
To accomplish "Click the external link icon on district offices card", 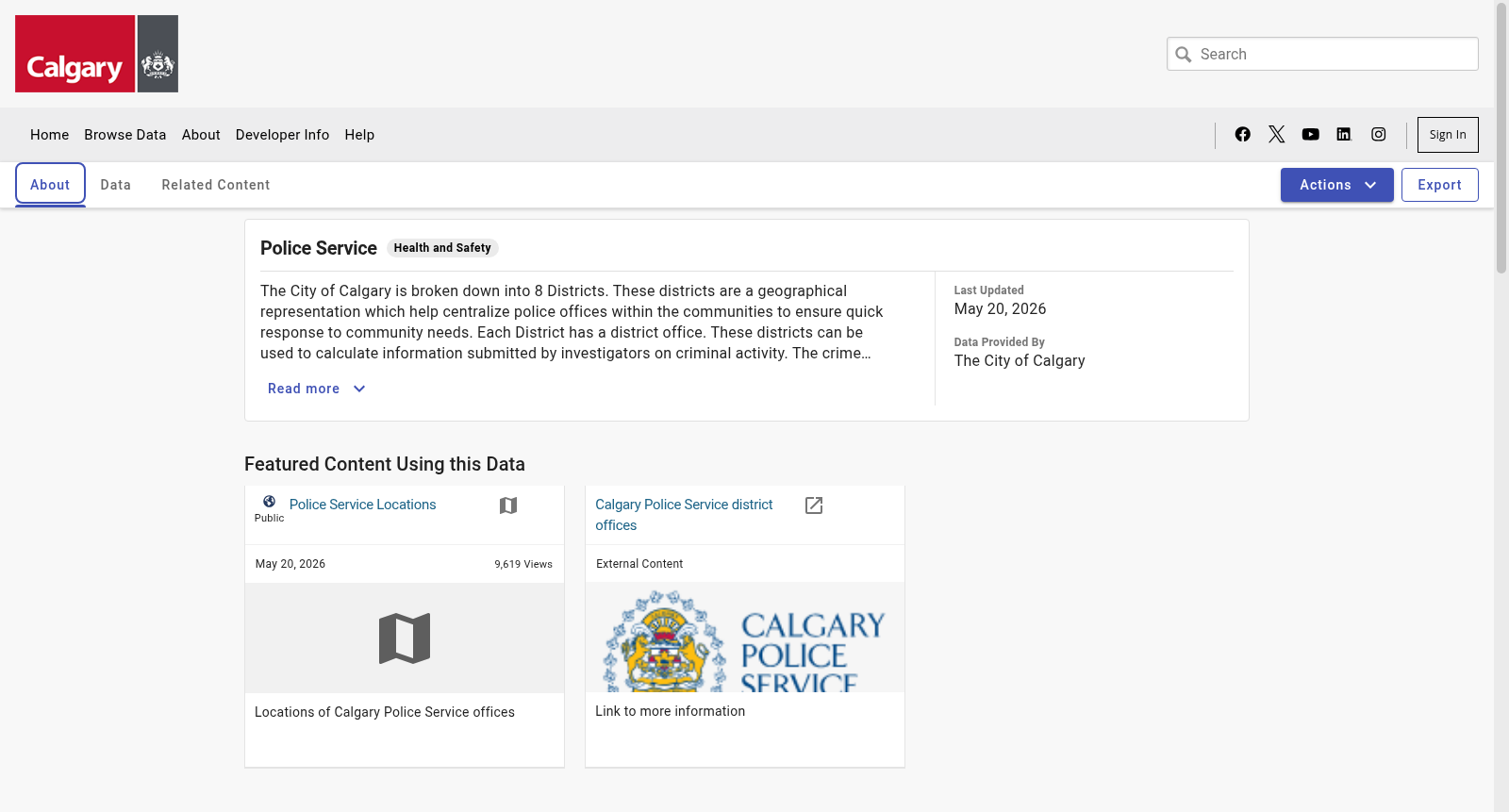I will click(814, 505).
